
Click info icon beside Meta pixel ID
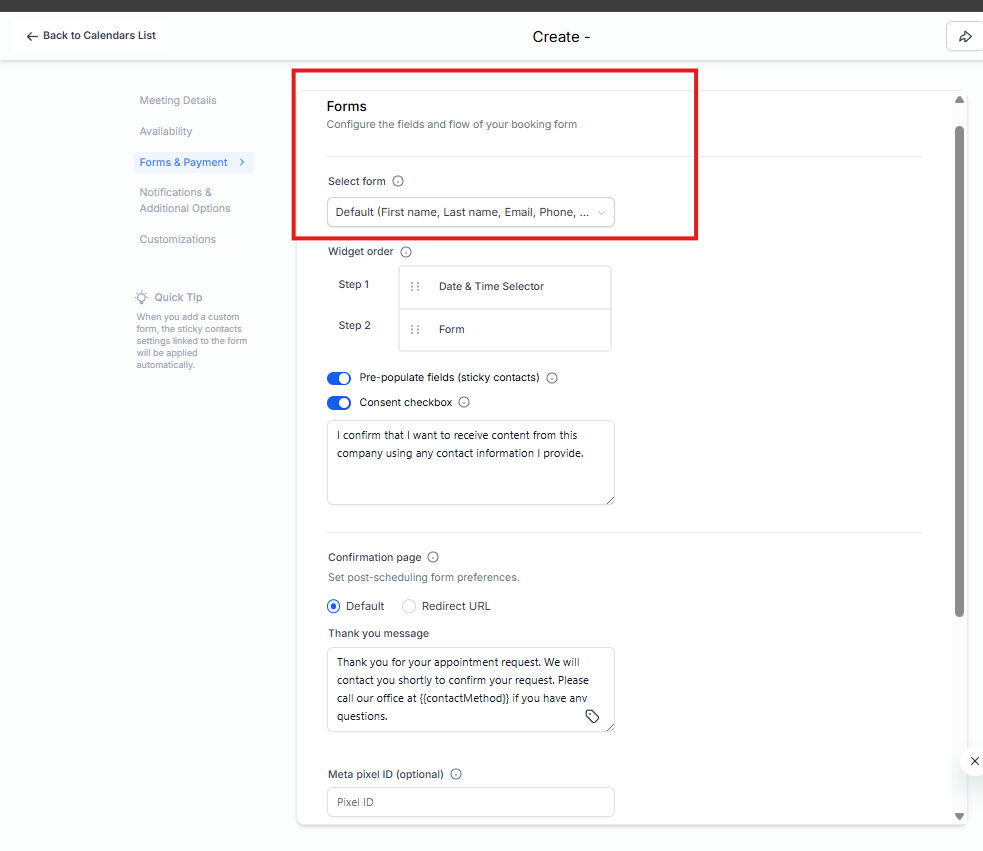[x=456, y=774]
